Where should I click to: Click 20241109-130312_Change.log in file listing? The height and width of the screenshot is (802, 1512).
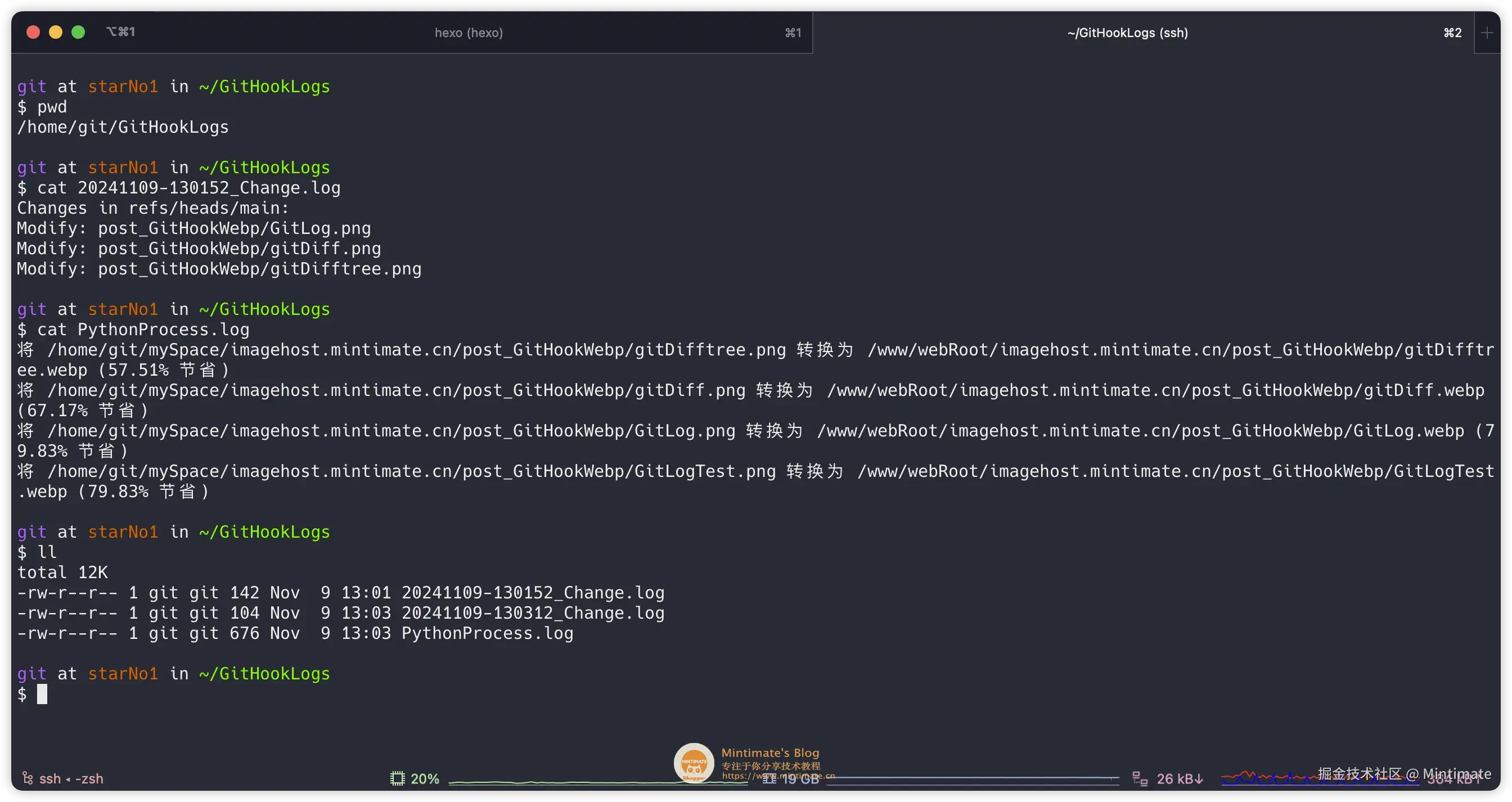(x=532, y=612)
